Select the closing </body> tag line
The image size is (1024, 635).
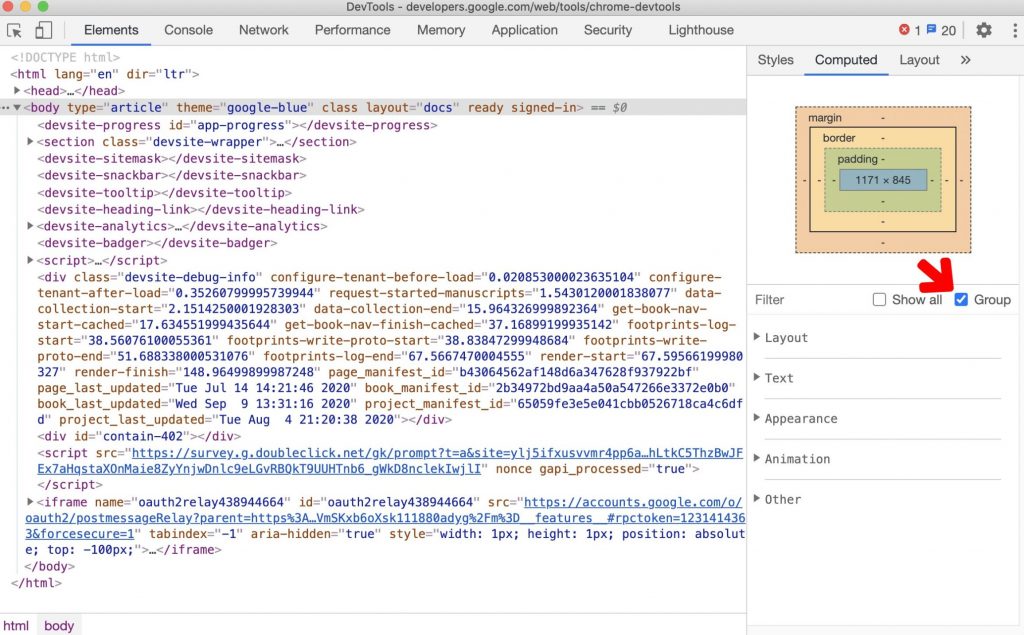(x=50, y=566)
